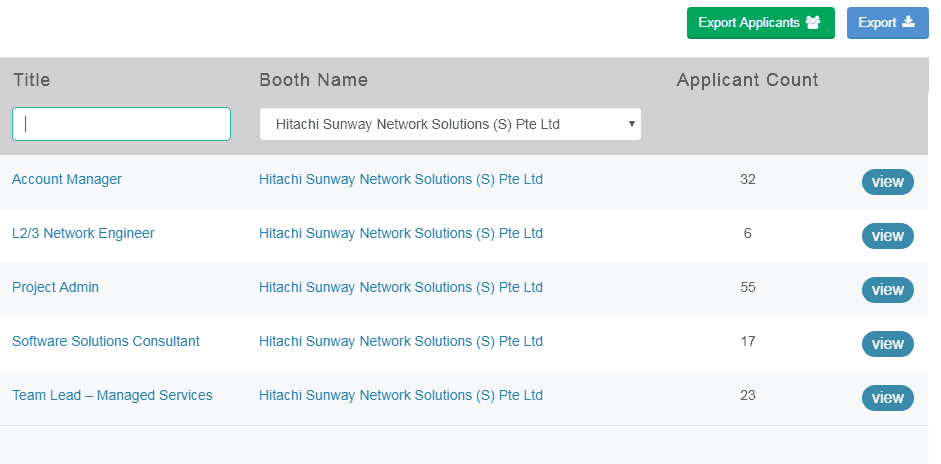View applicants for Software Solutions Consultant
Screen dimensions: 941x464
pos(887,344)
